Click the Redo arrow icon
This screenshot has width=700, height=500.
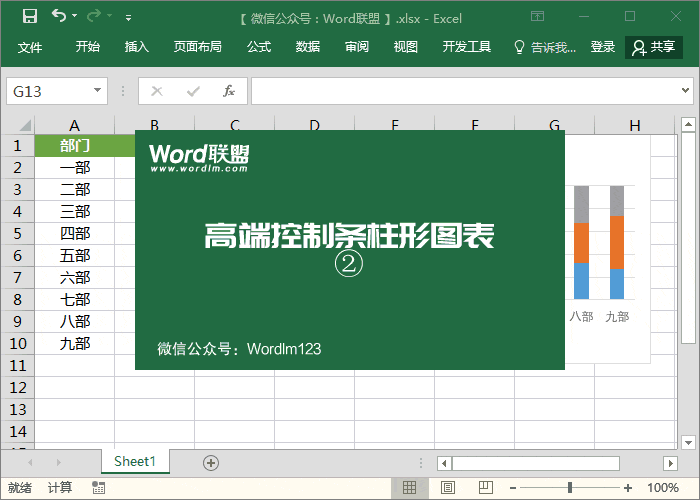pos(94,16)
